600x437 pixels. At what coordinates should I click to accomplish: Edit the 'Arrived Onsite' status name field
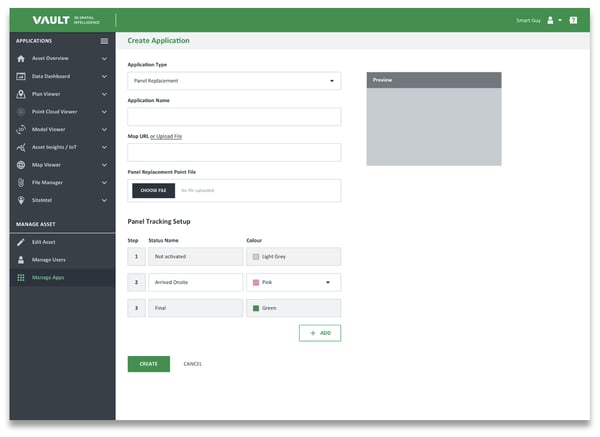click(x=196, y=282)
